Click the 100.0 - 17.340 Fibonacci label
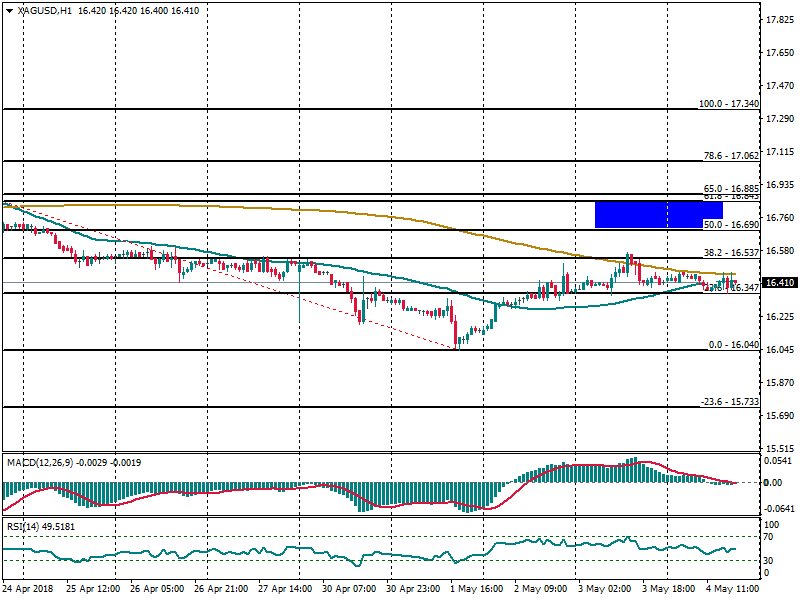The image size is (800, 600). (x=728, y=104)
